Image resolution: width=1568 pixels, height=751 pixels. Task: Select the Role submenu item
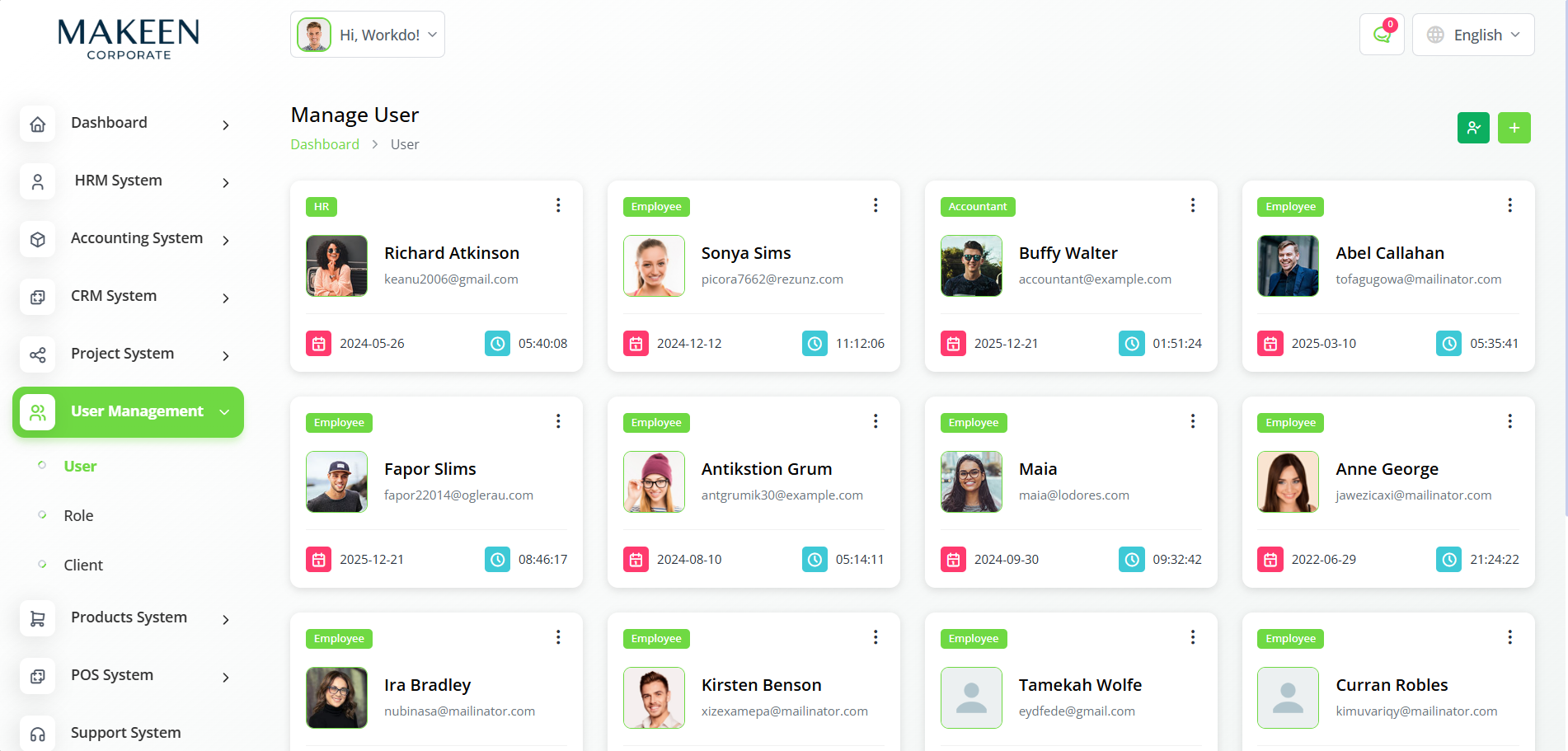coord(78,515)
